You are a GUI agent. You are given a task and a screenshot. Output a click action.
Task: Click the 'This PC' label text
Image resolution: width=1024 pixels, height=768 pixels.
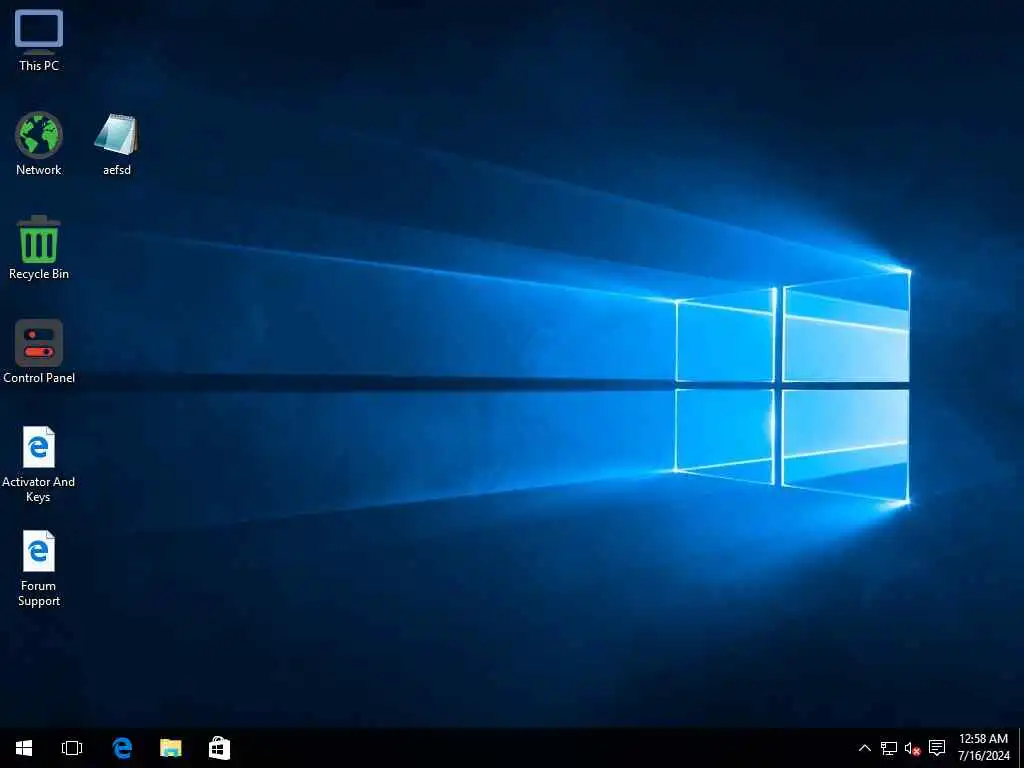(39, 66)
